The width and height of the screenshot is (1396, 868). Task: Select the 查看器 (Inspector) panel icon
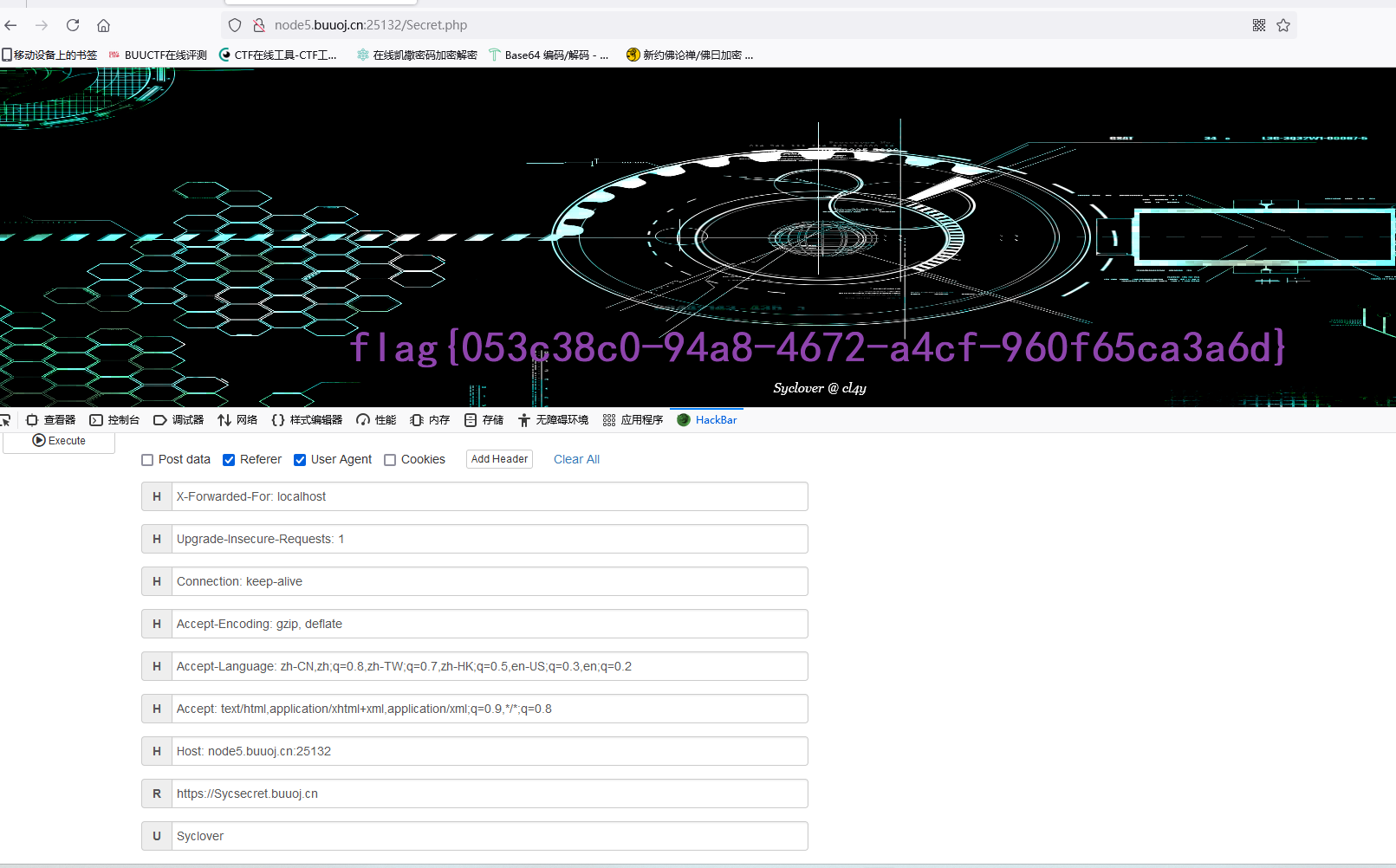(x=50, y=419)
